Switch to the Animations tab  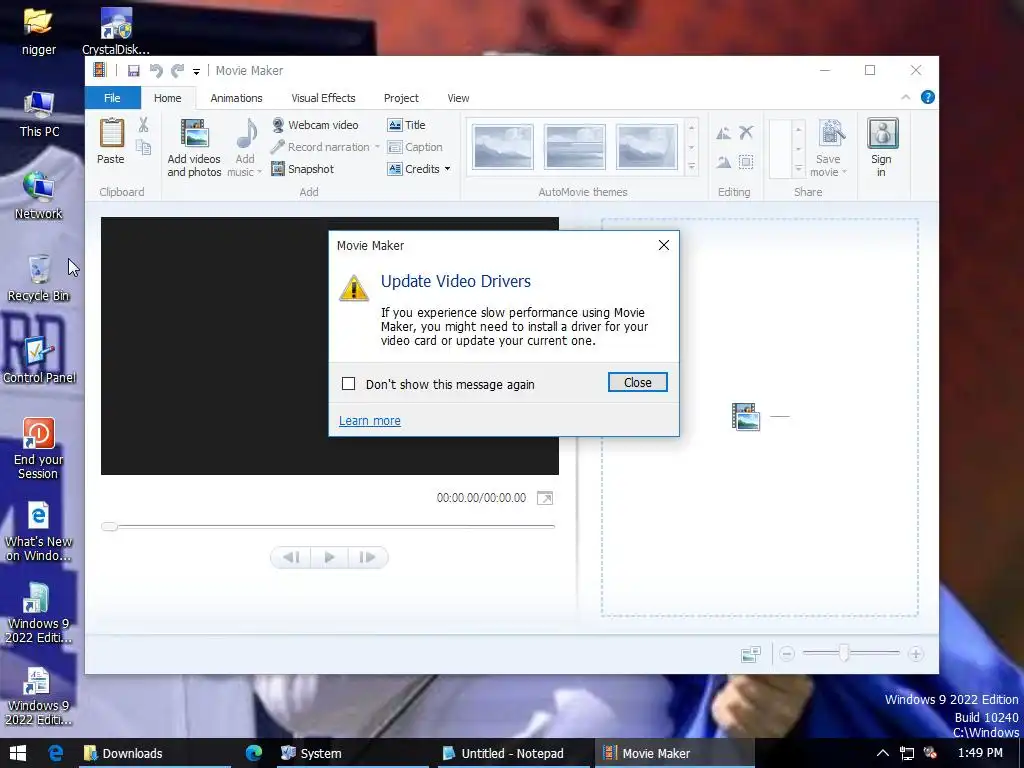pos(236,98)
